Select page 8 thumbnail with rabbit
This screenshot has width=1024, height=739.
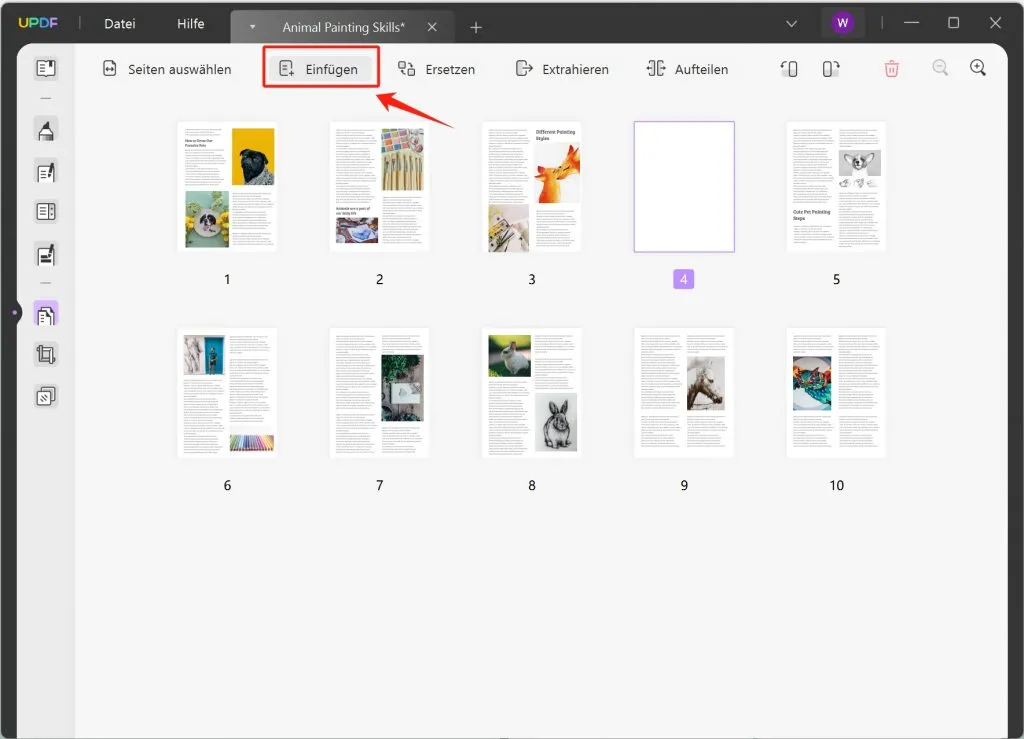tap(532, 393)
